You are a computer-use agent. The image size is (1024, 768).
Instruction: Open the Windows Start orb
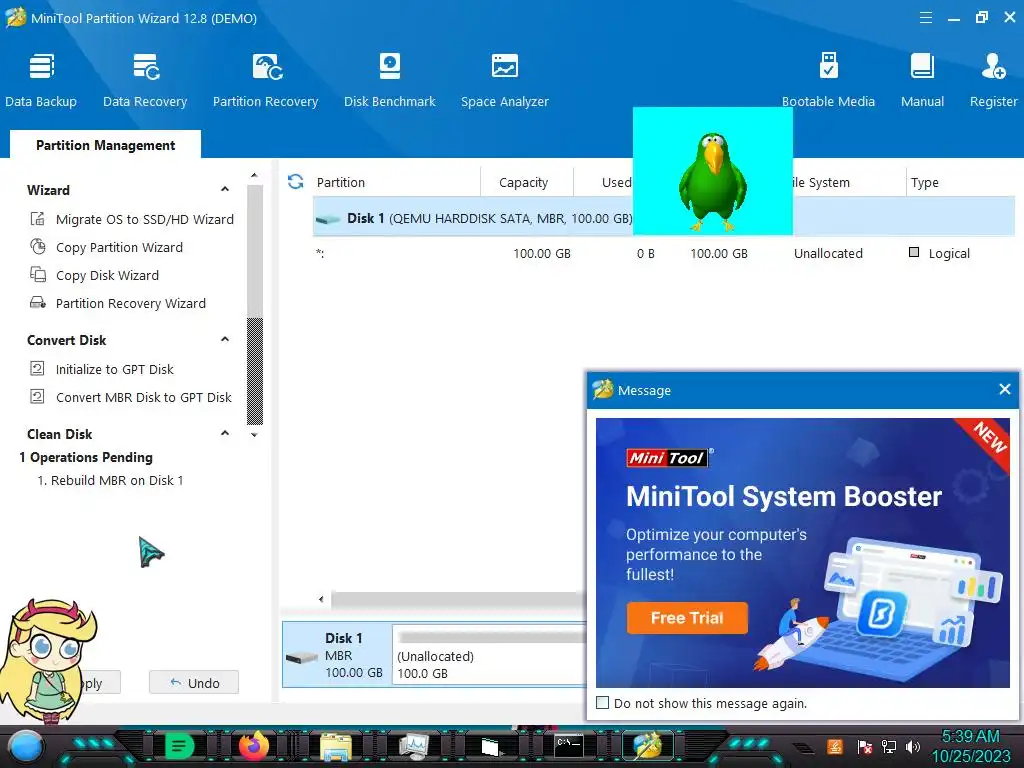[26, 746]
